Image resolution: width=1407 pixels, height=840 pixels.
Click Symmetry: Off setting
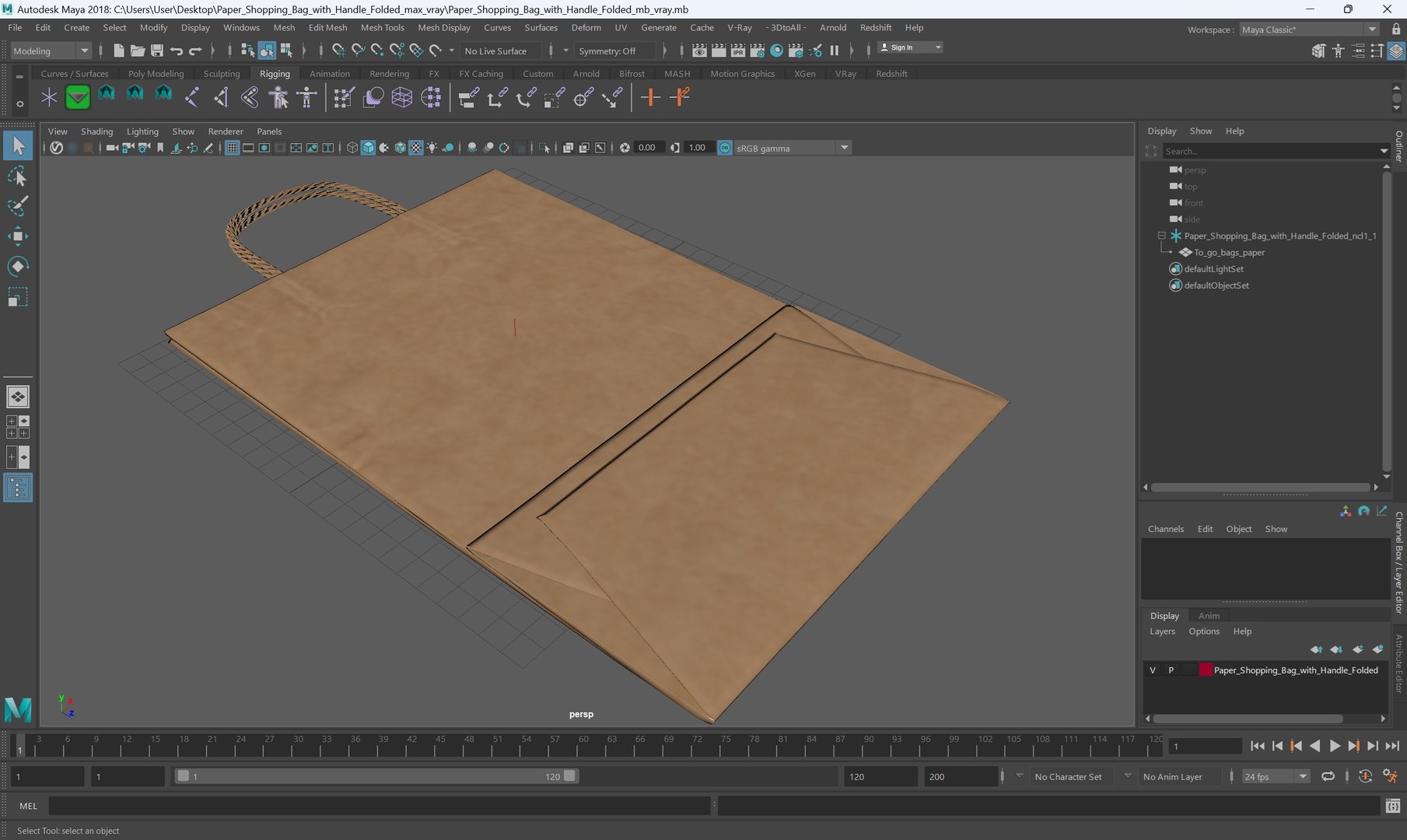[607, 51]
